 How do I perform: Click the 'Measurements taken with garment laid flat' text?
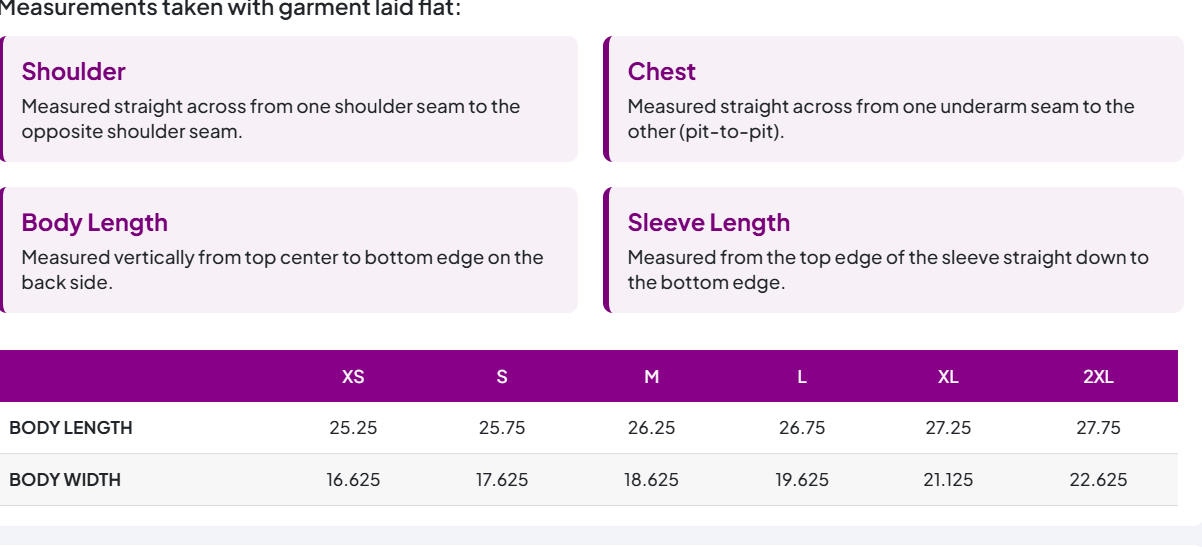tap(231, 9)
